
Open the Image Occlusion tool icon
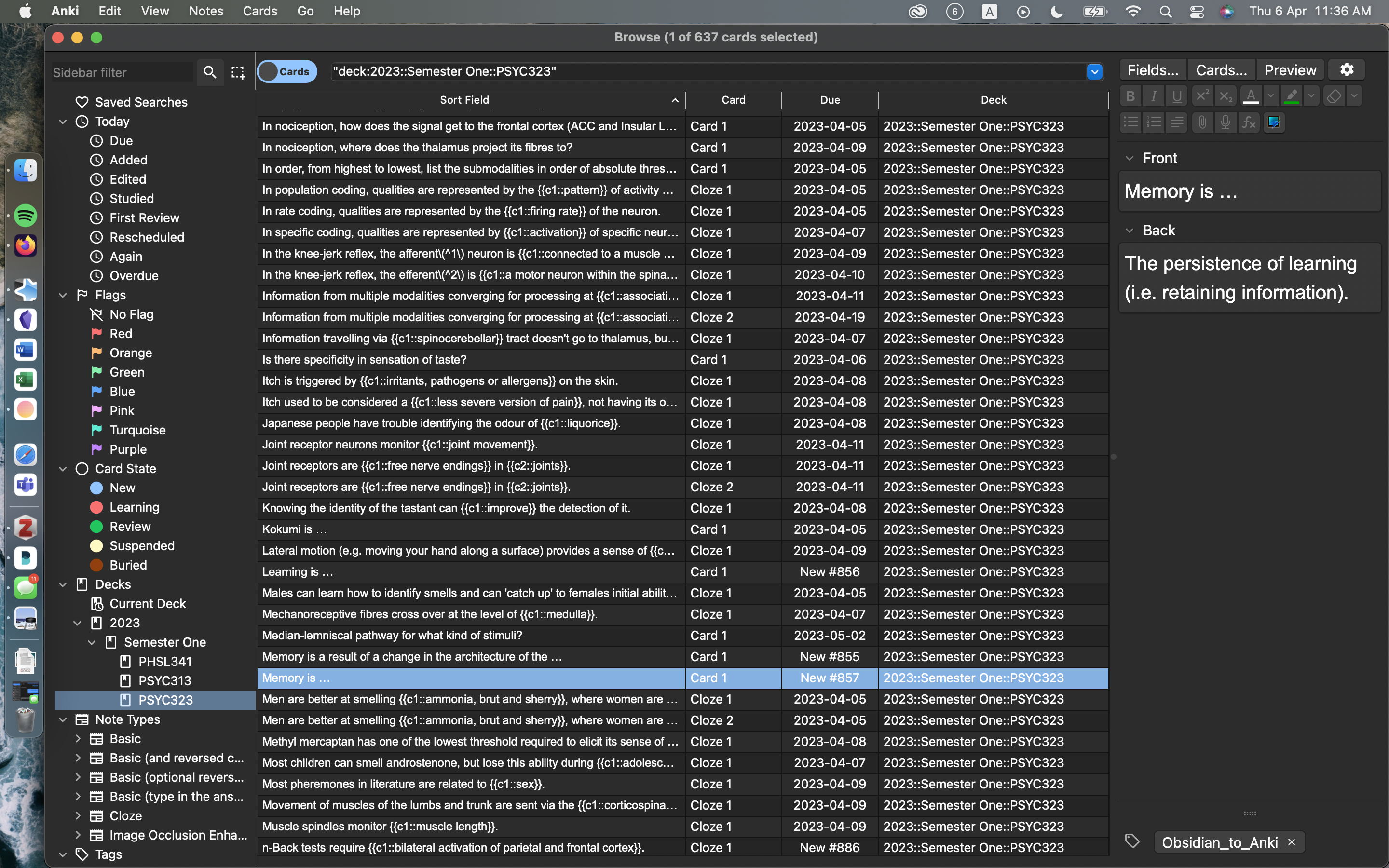(x=1274, y=122)
